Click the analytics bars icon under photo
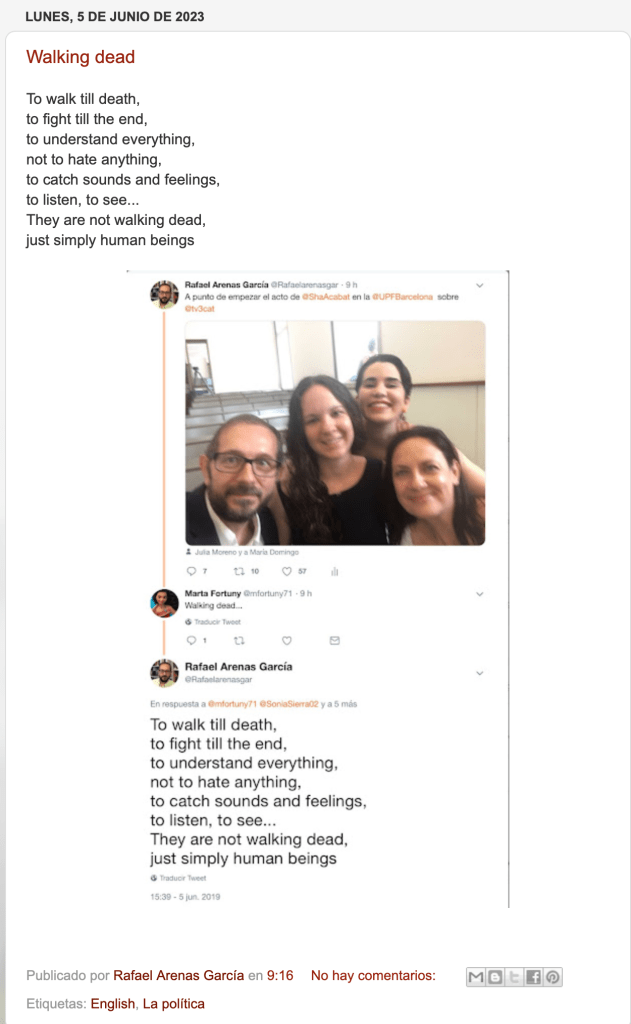Screen dimensions: 631x1024 (334, 571)
